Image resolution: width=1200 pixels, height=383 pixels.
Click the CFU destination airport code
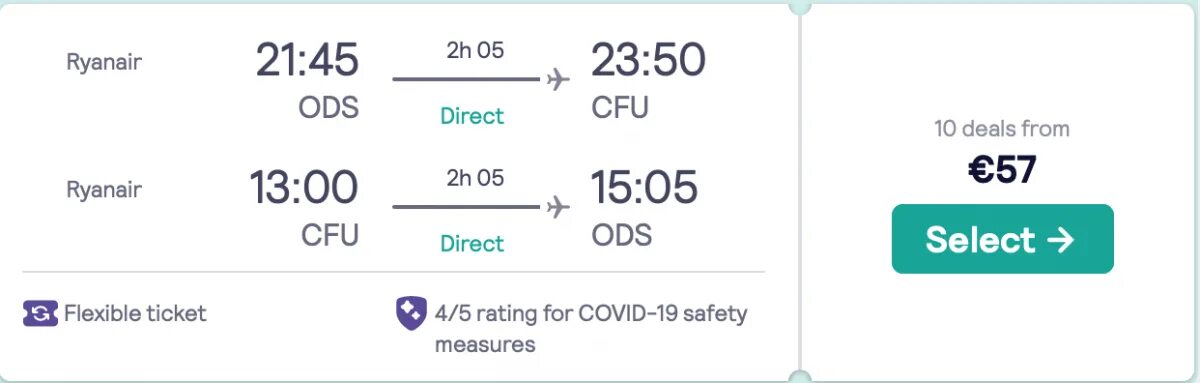[x=620, y=108]
